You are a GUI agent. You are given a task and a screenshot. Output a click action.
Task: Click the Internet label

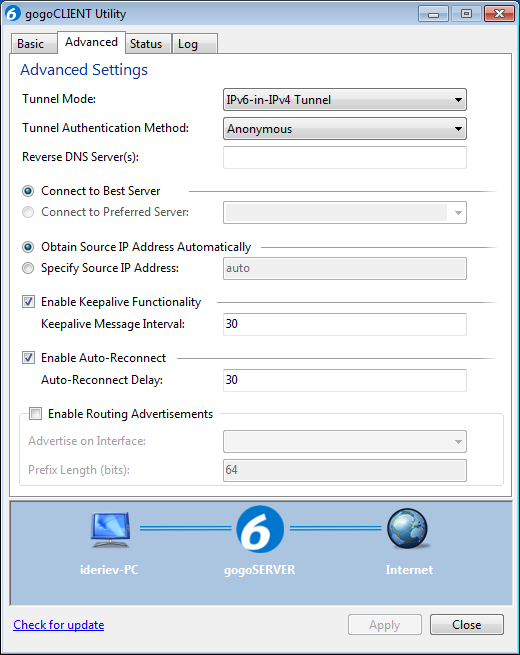(x=409, y=570)
